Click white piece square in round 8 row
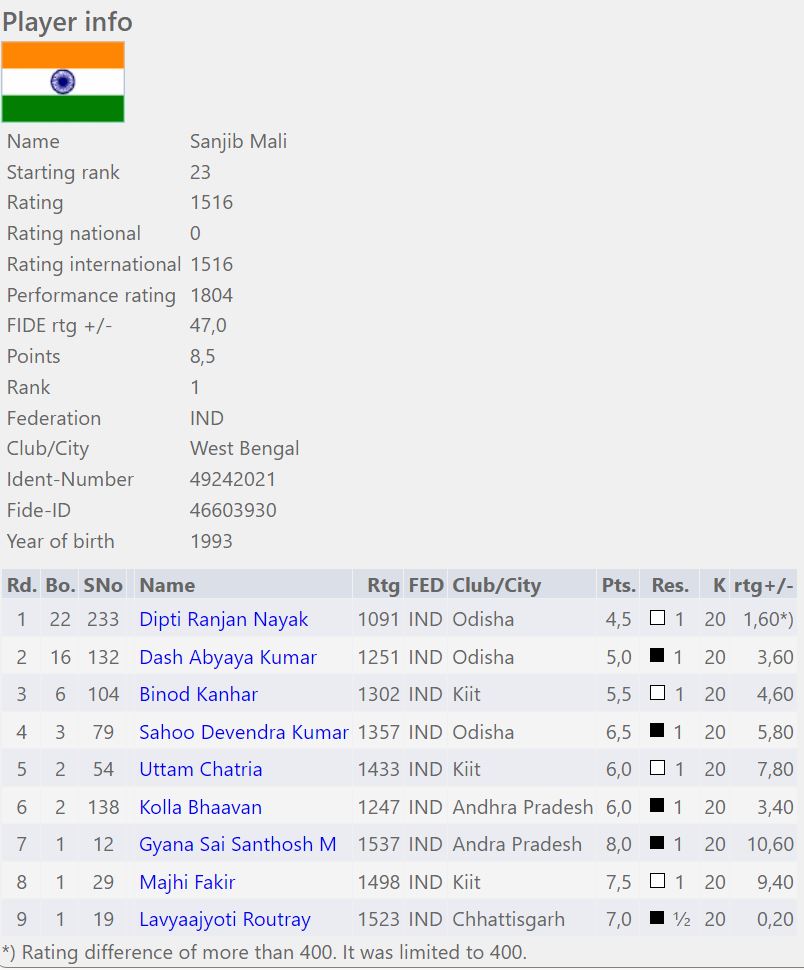The width and height of the screenshot is (804, 970). point(657,882)
